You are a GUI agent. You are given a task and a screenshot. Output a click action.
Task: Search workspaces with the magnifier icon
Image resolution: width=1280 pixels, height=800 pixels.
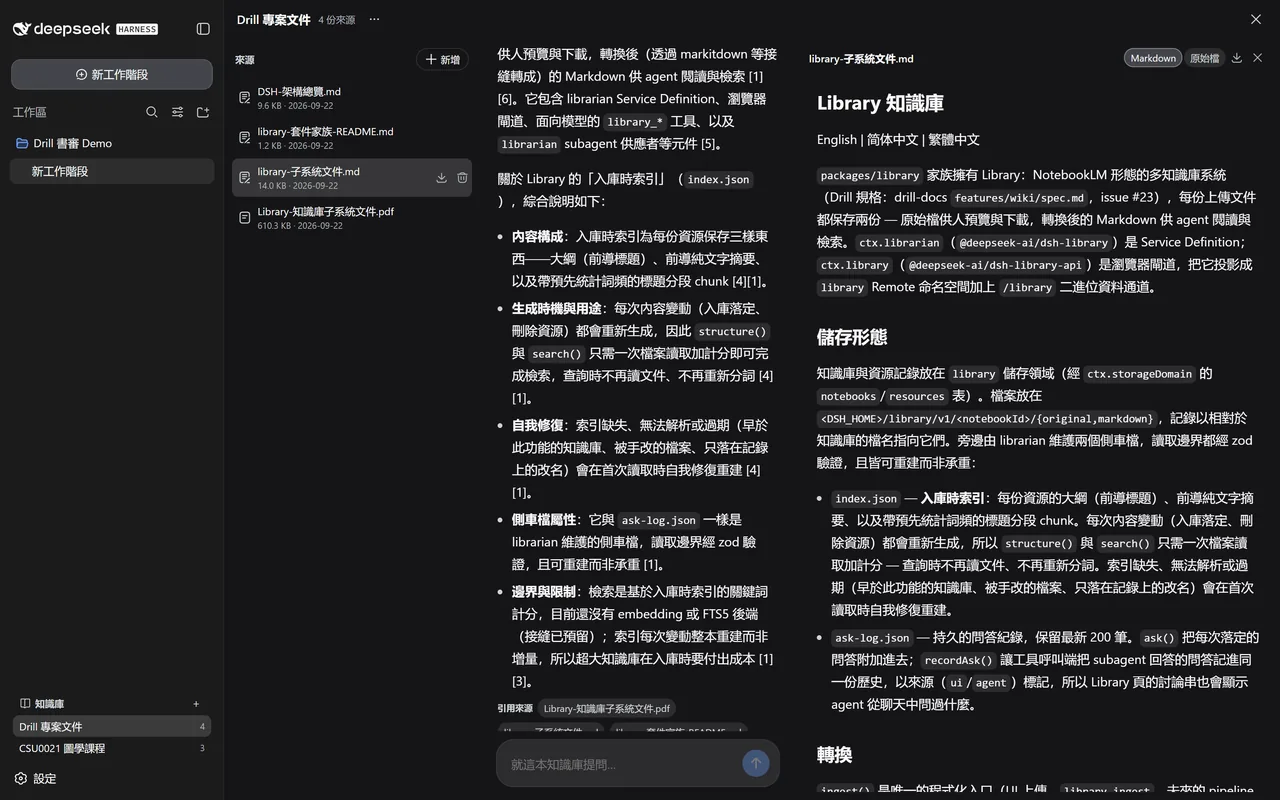152,112
